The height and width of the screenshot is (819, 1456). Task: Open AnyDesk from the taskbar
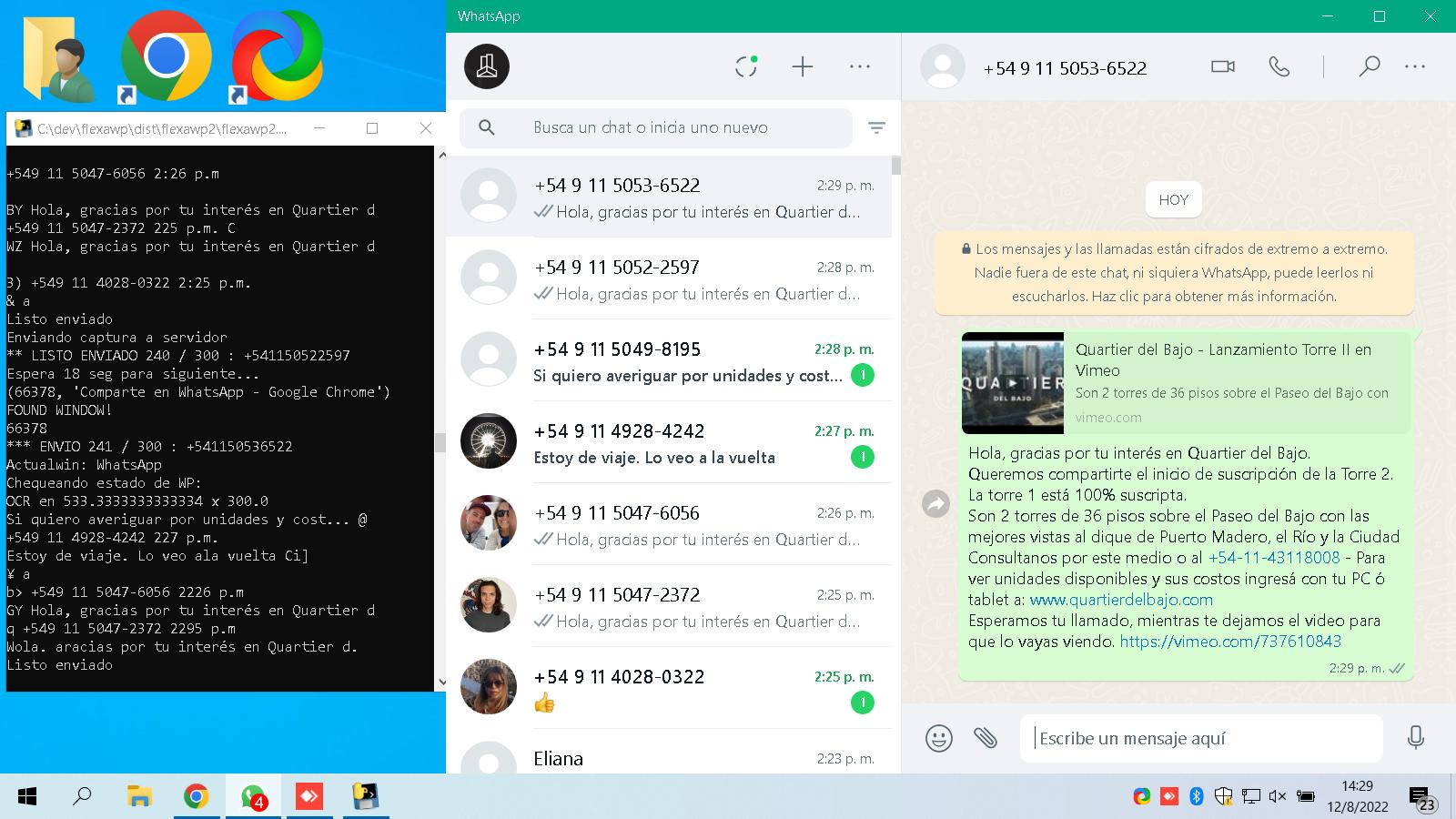[x=309, y=797]
